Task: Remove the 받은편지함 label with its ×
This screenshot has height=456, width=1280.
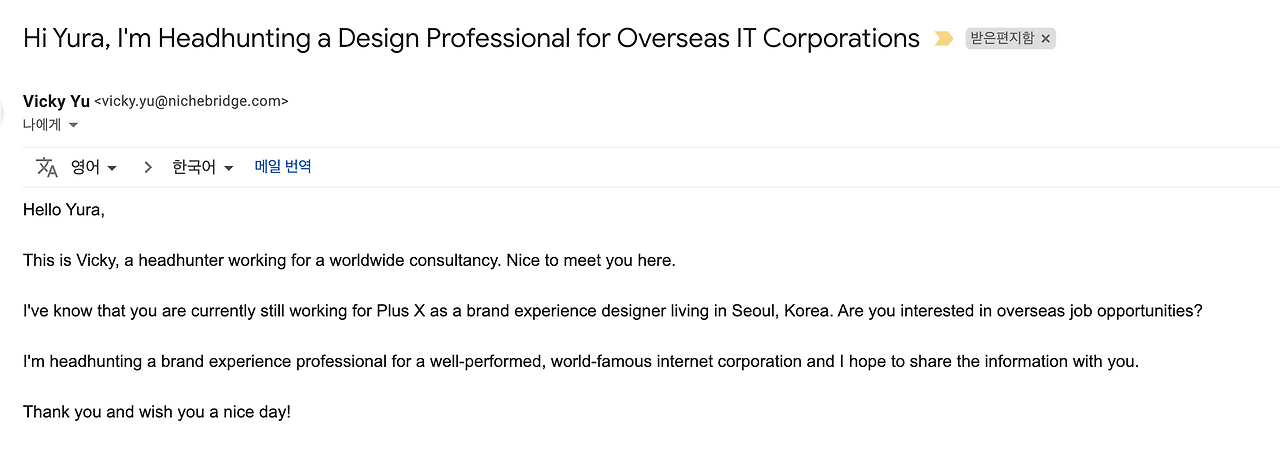Action: (x=1046, y=39)
